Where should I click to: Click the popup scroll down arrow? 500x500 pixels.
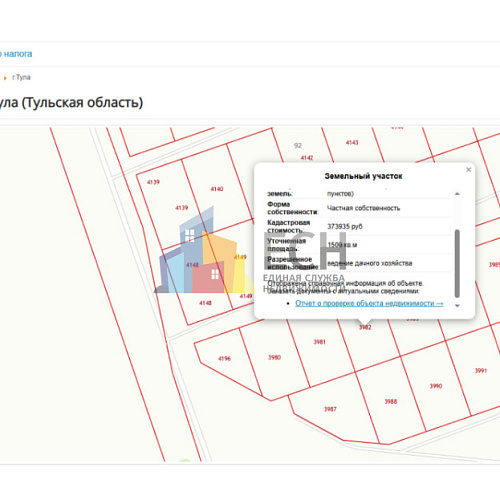click(457, 306)
